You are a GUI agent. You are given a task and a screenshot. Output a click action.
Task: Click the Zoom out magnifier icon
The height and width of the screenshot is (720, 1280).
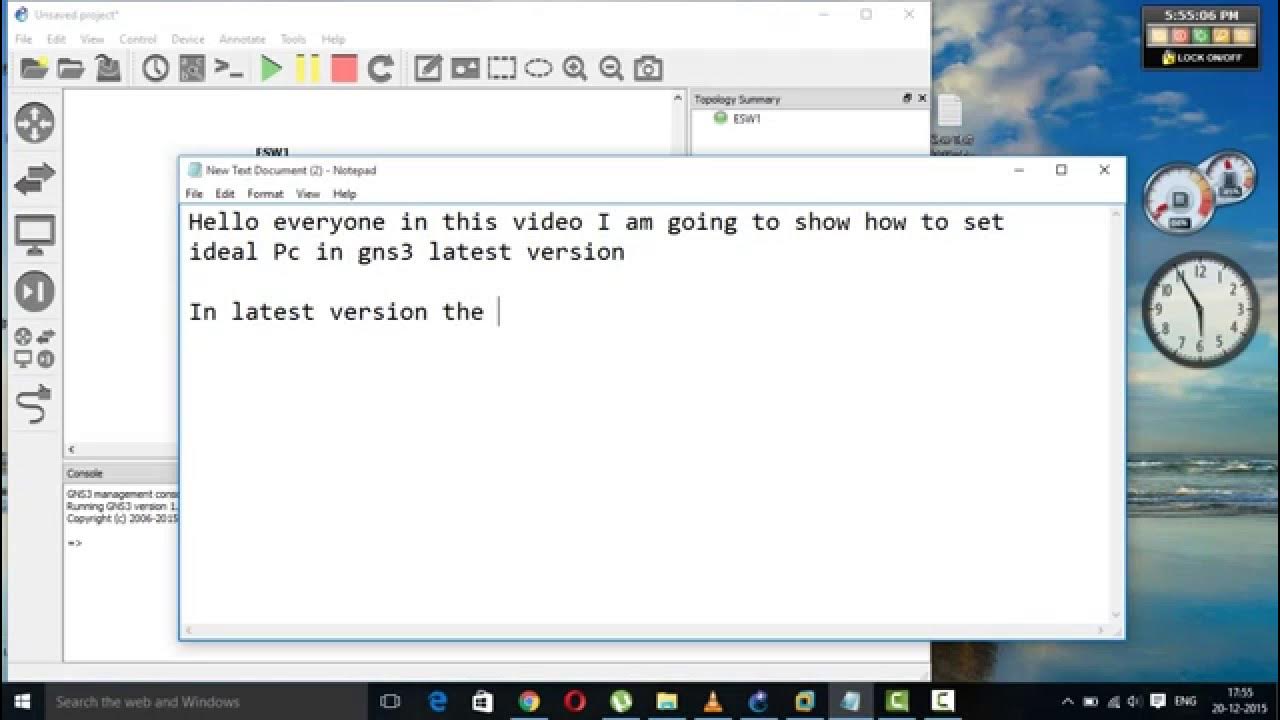[611, 68]
